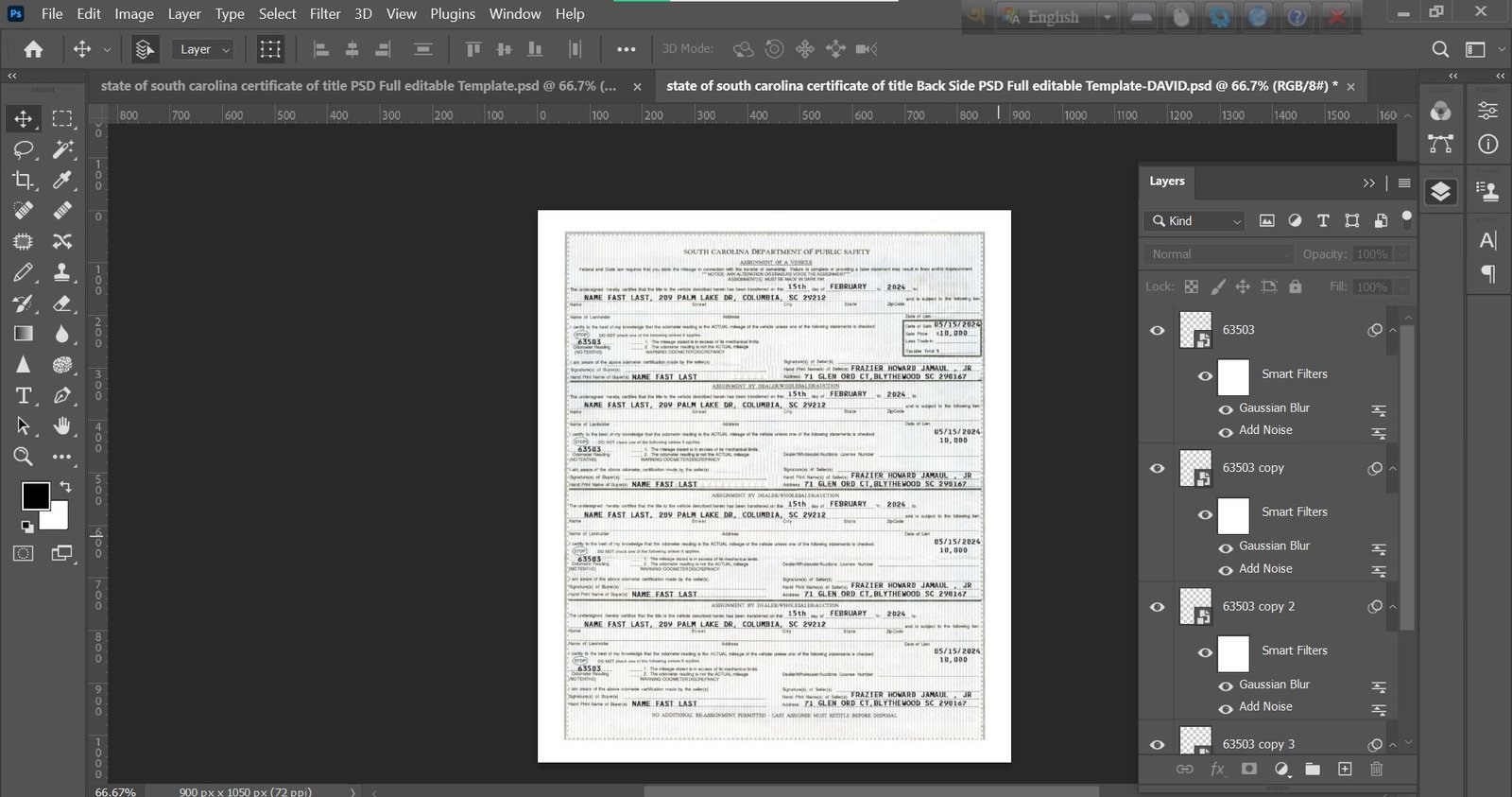Open the Layer auto-select dropdown

[202, 49]
